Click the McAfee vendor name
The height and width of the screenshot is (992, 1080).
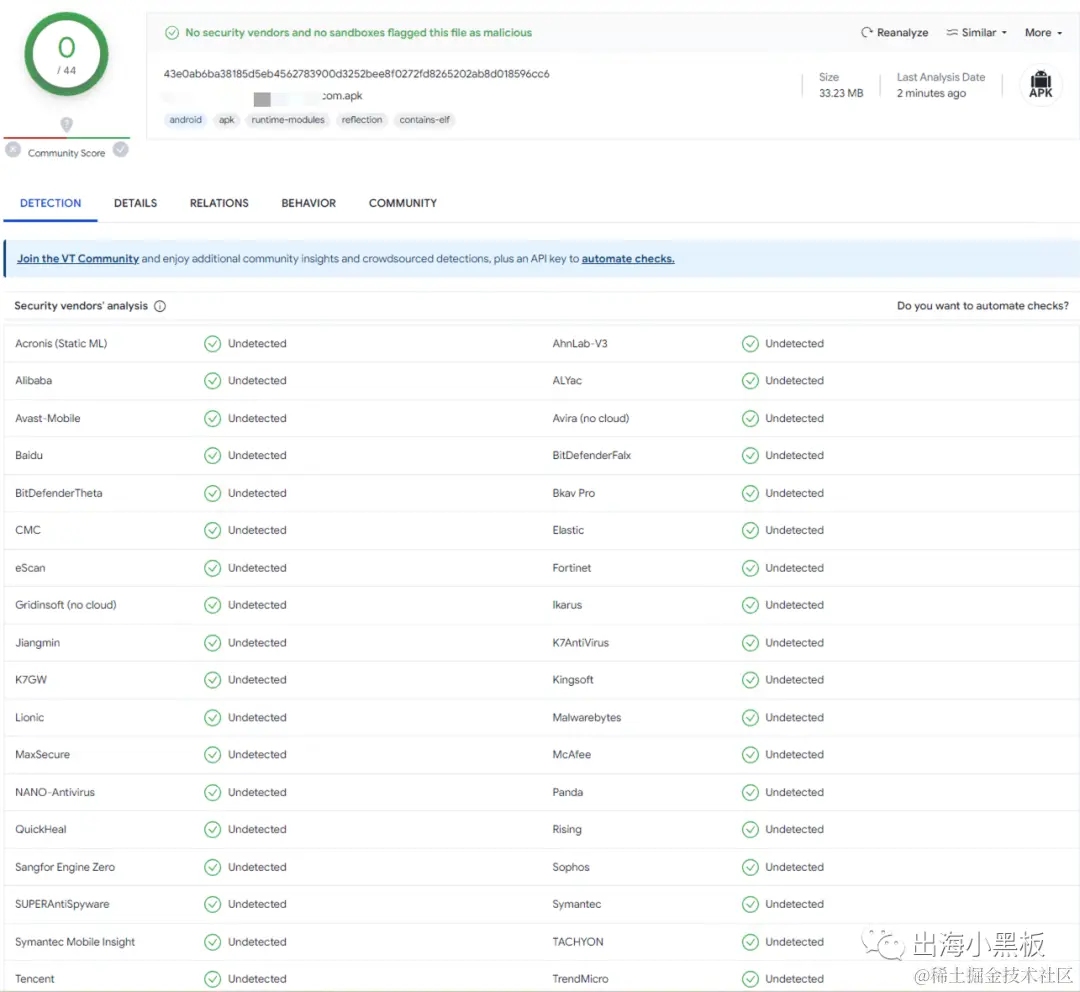(x=572, y=754)
